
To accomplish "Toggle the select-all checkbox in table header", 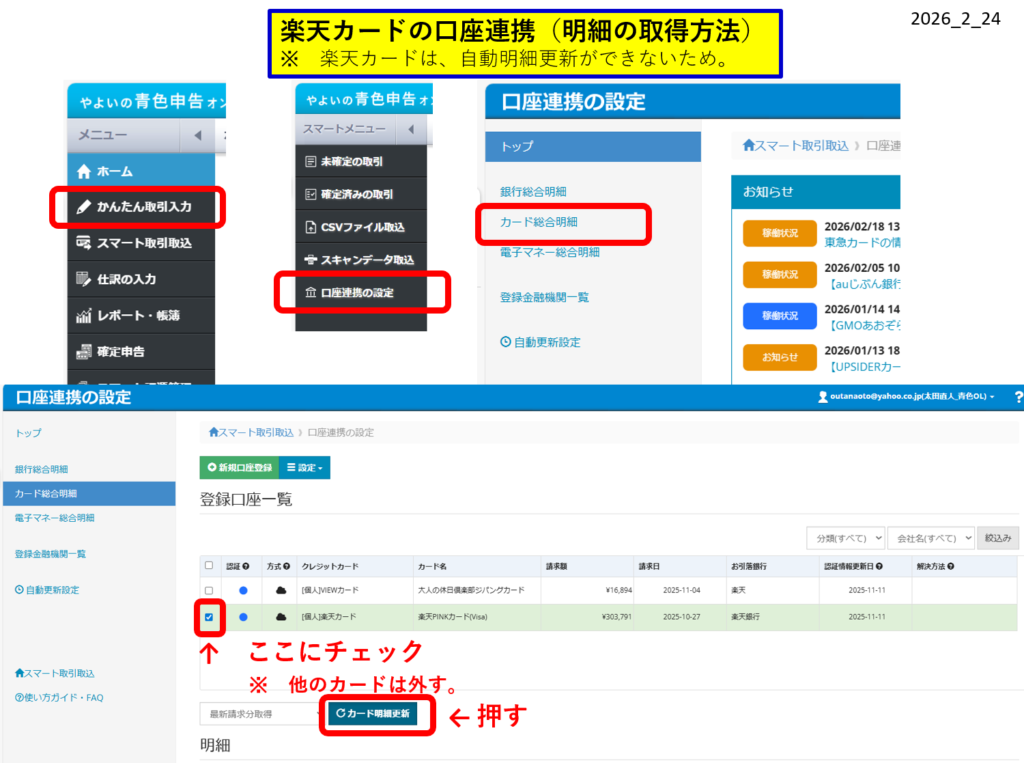I will (208, 566).
